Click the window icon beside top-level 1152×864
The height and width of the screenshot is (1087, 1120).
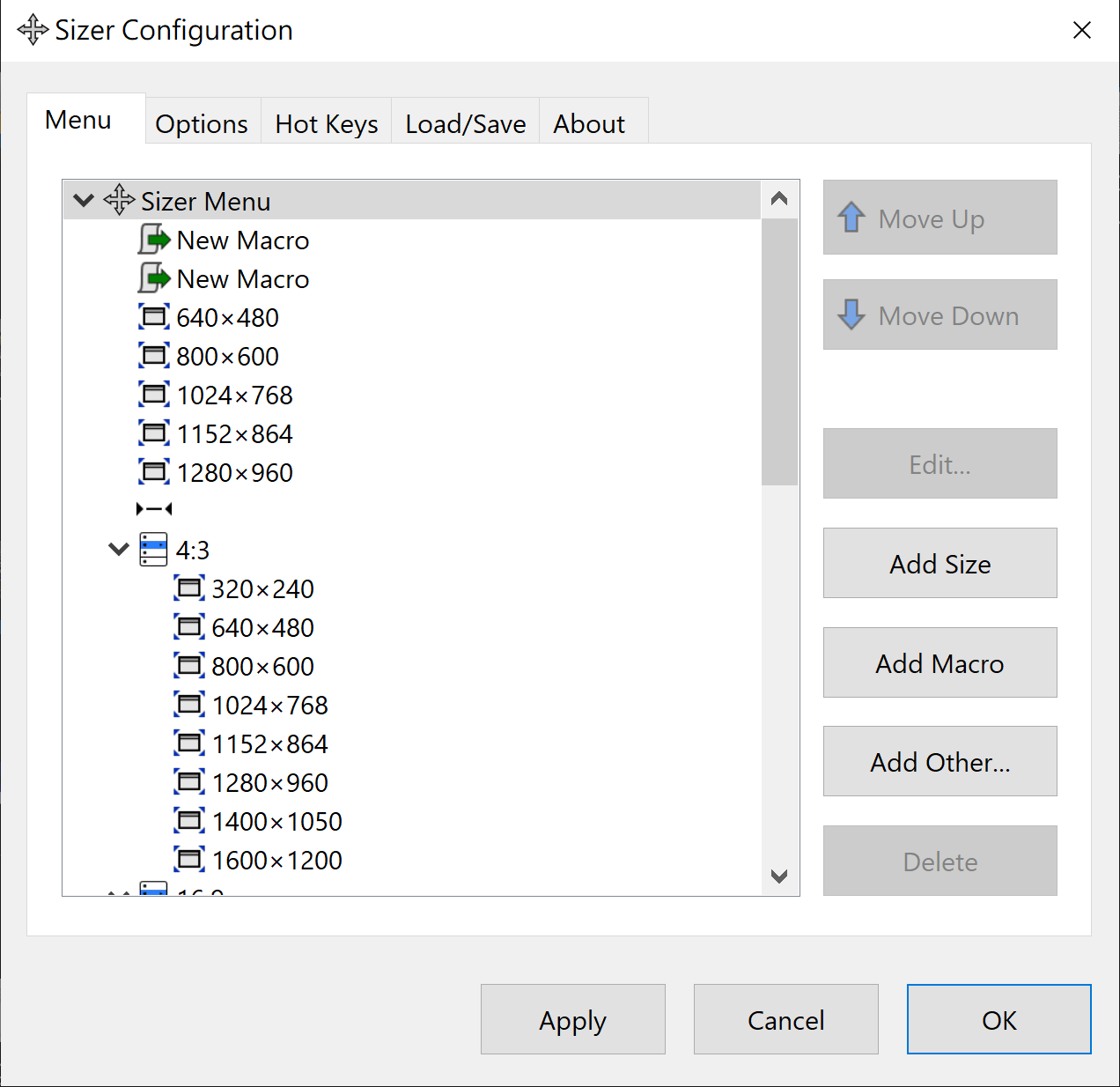coord(154,433)
